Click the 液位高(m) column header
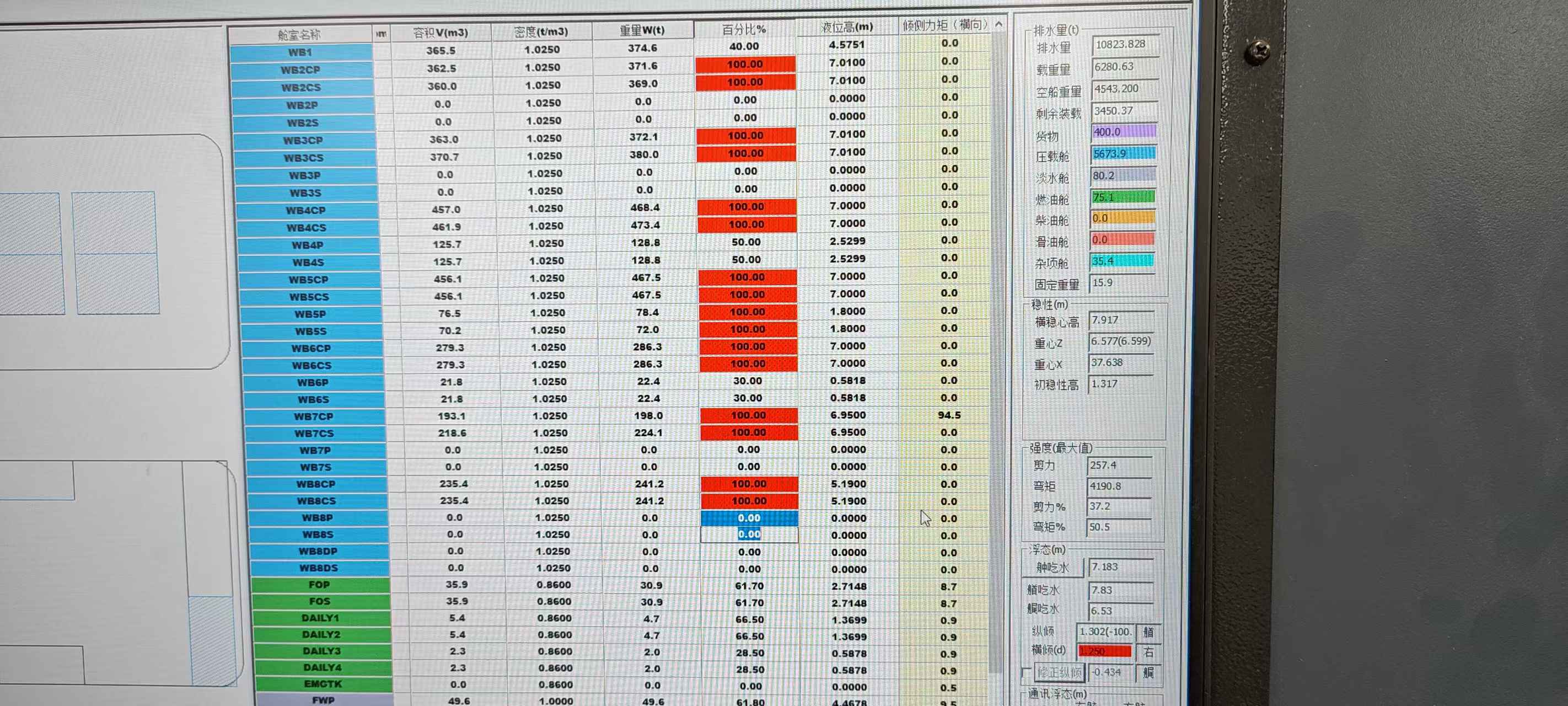 847,27
